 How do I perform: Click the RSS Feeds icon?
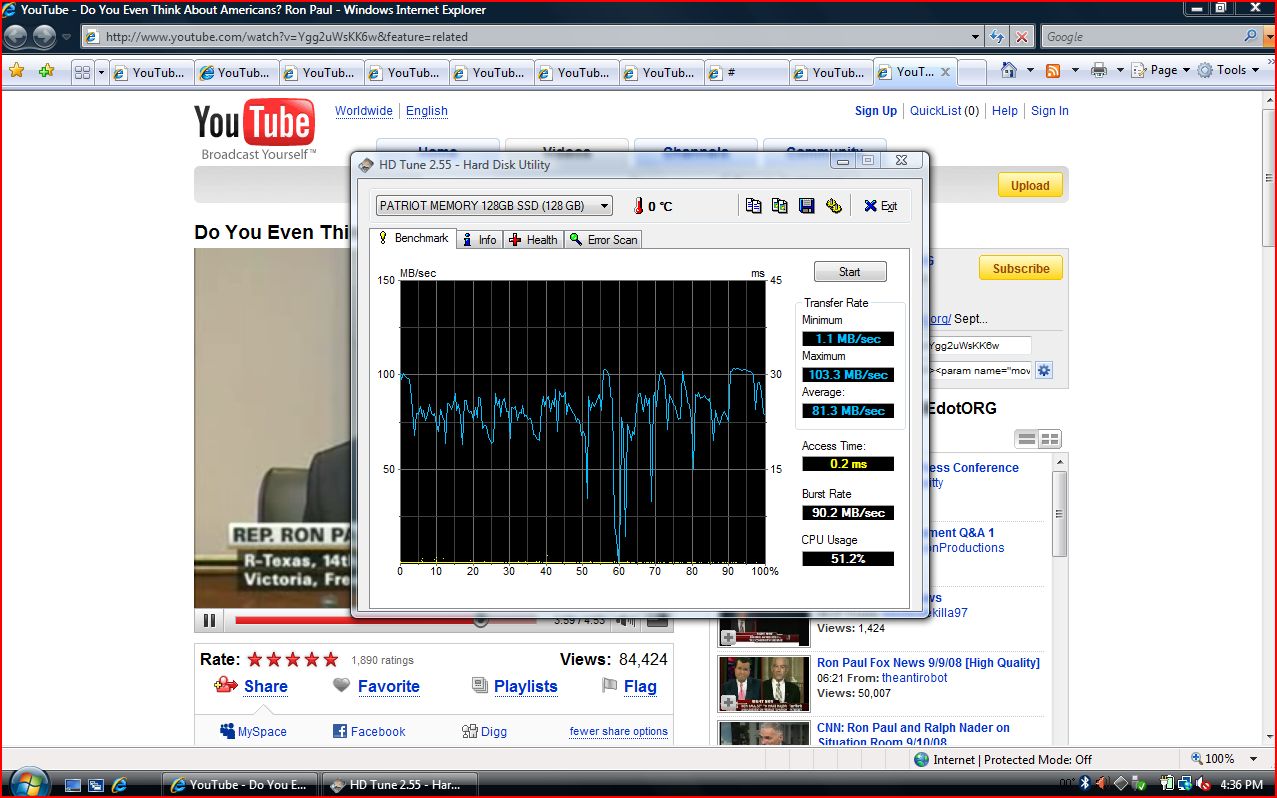tap(1053, 70)
